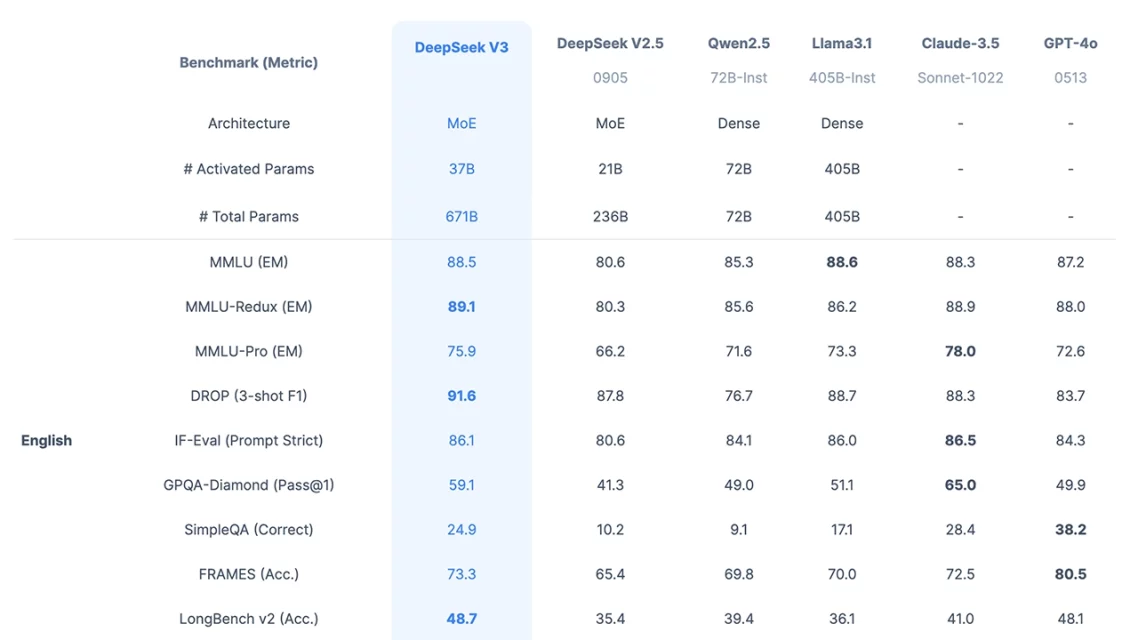
Task: Click the FRAMES (Acc.) benchmark label
Action: click(248, 574)
